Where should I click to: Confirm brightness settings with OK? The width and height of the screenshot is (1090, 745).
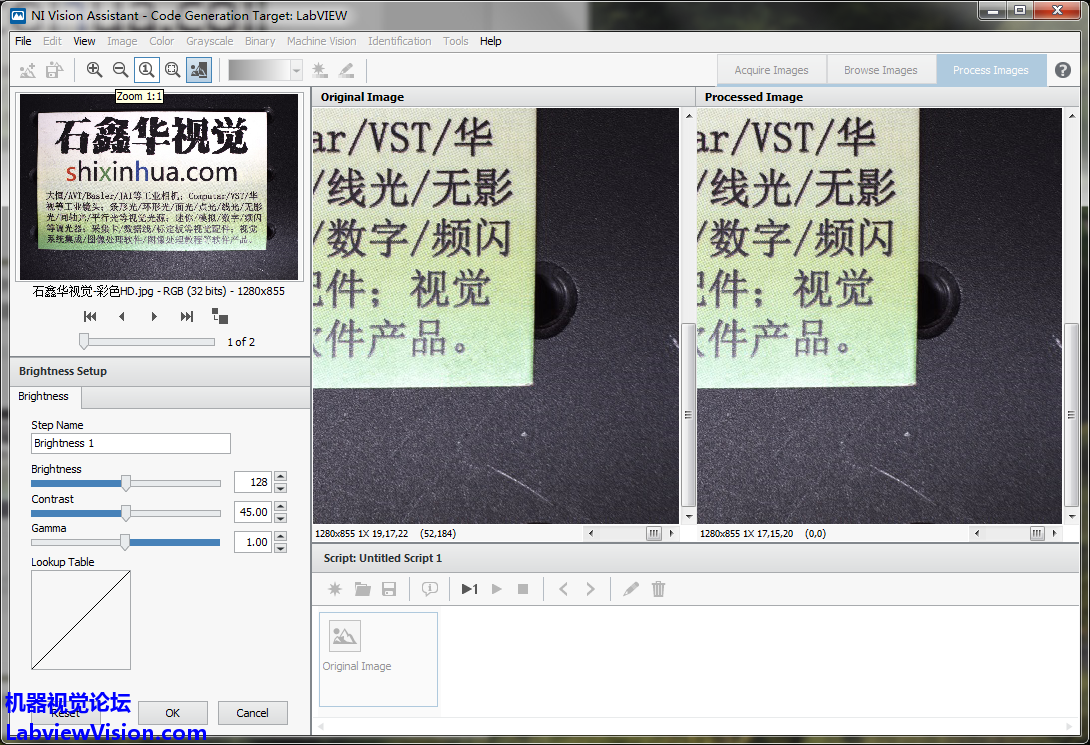pos(173,713)
